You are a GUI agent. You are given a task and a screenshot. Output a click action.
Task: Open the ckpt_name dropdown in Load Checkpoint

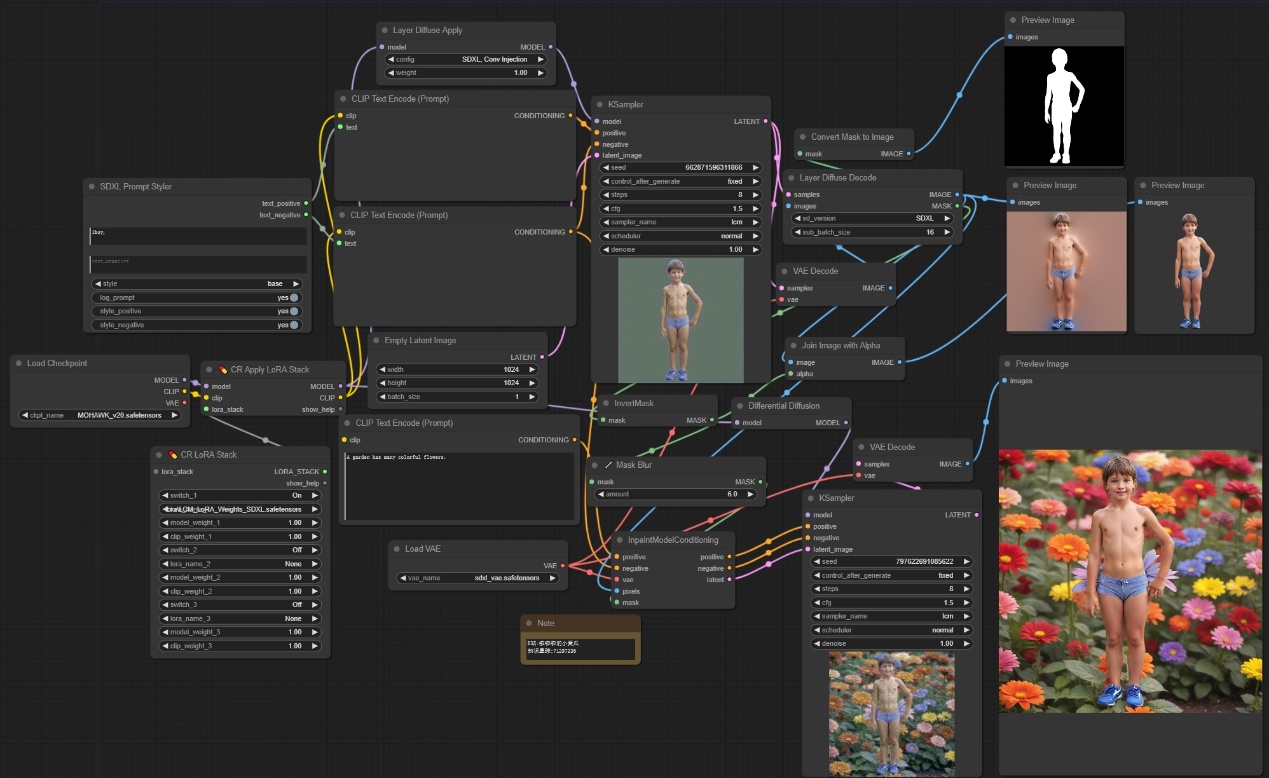point(100,414)
